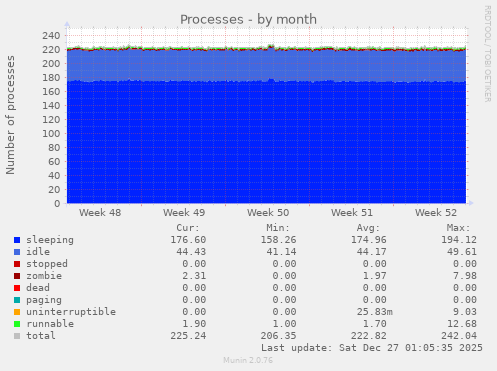Click the 'Cur:' column header

188,228
